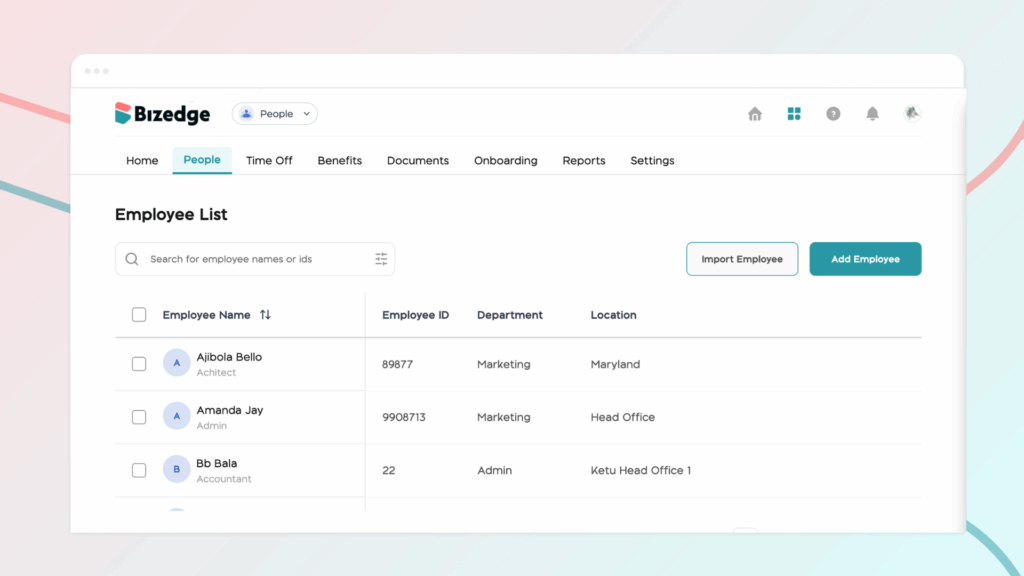Focus the employee search field

[x=255, y=259]
